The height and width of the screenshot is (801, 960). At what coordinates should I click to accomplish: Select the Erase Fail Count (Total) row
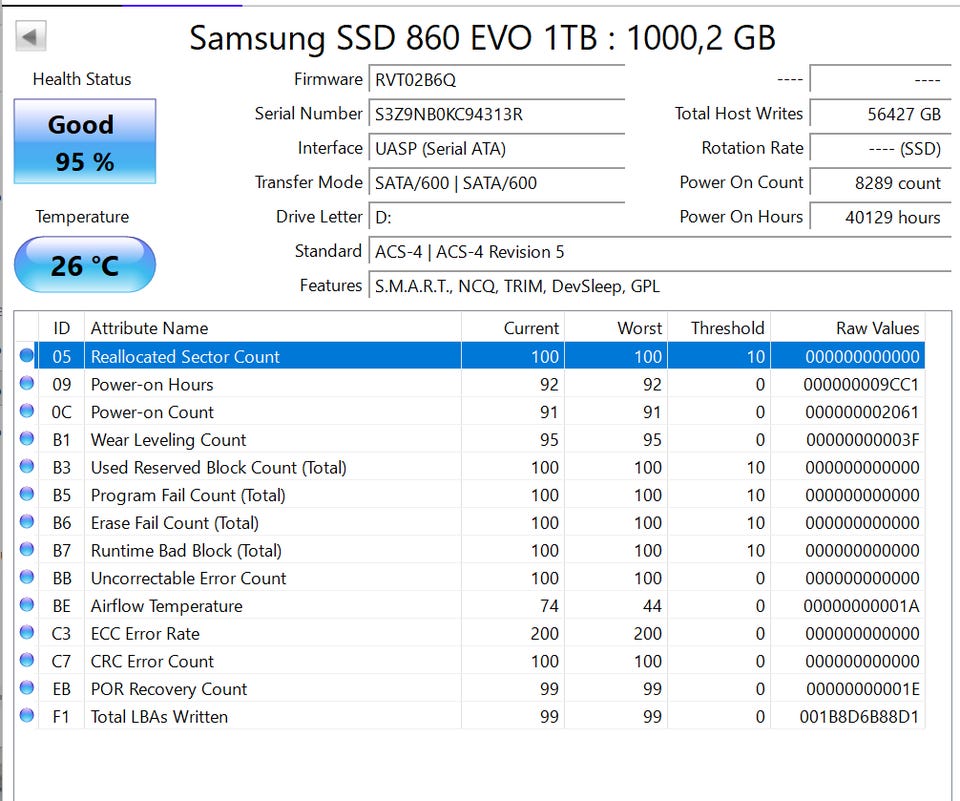point(470,522)
